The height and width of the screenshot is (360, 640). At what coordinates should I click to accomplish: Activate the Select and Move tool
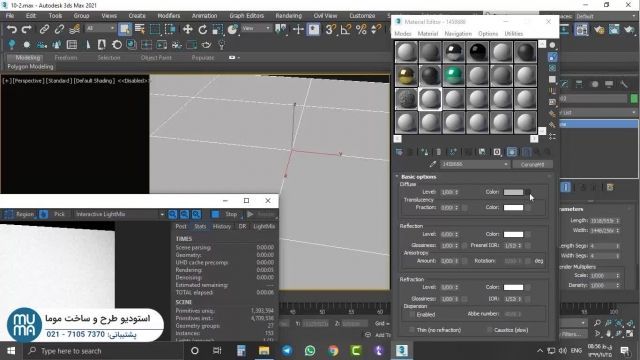(x=187, y=29)
